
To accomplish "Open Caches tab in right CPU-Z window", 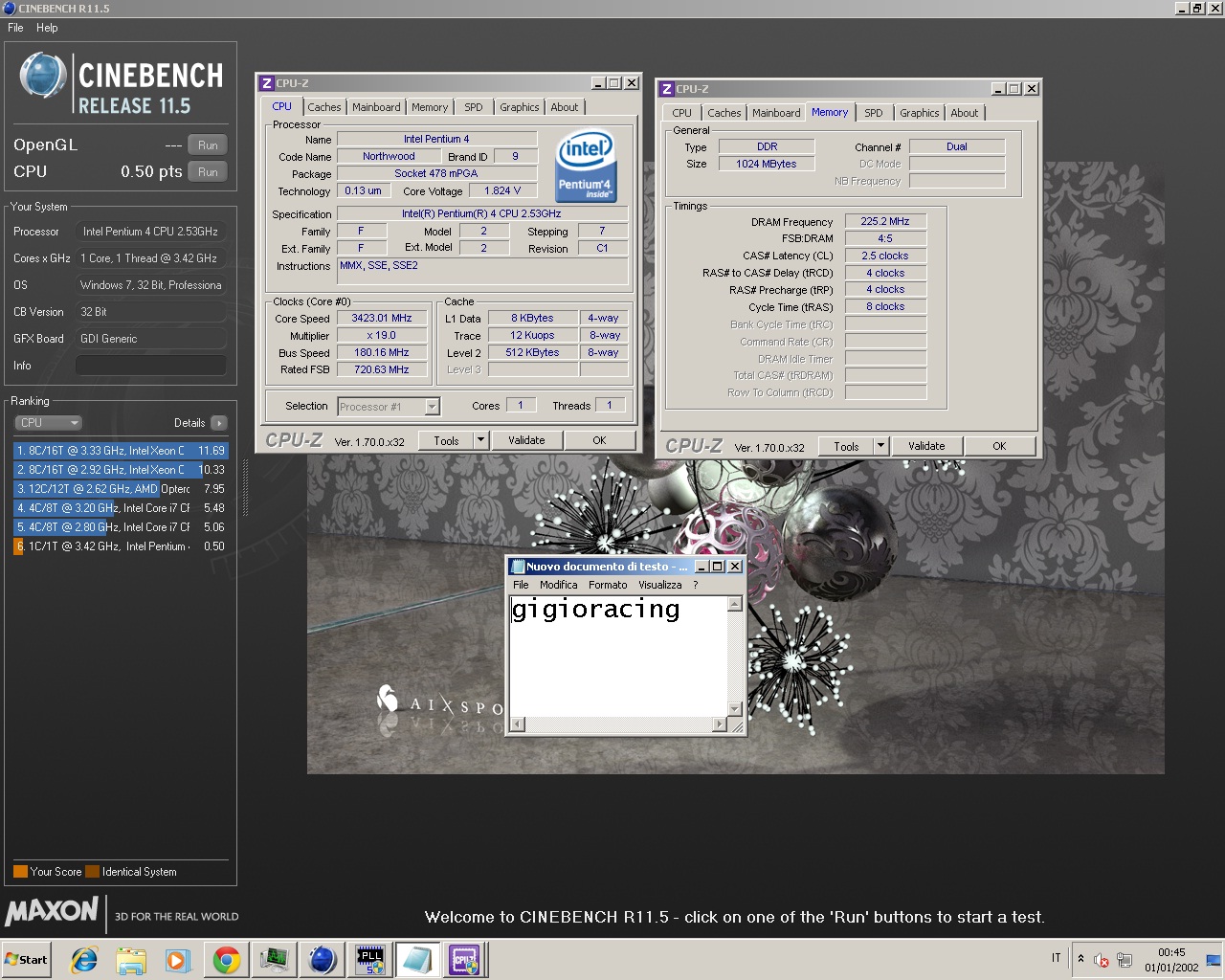I will [x=724, y=113].
